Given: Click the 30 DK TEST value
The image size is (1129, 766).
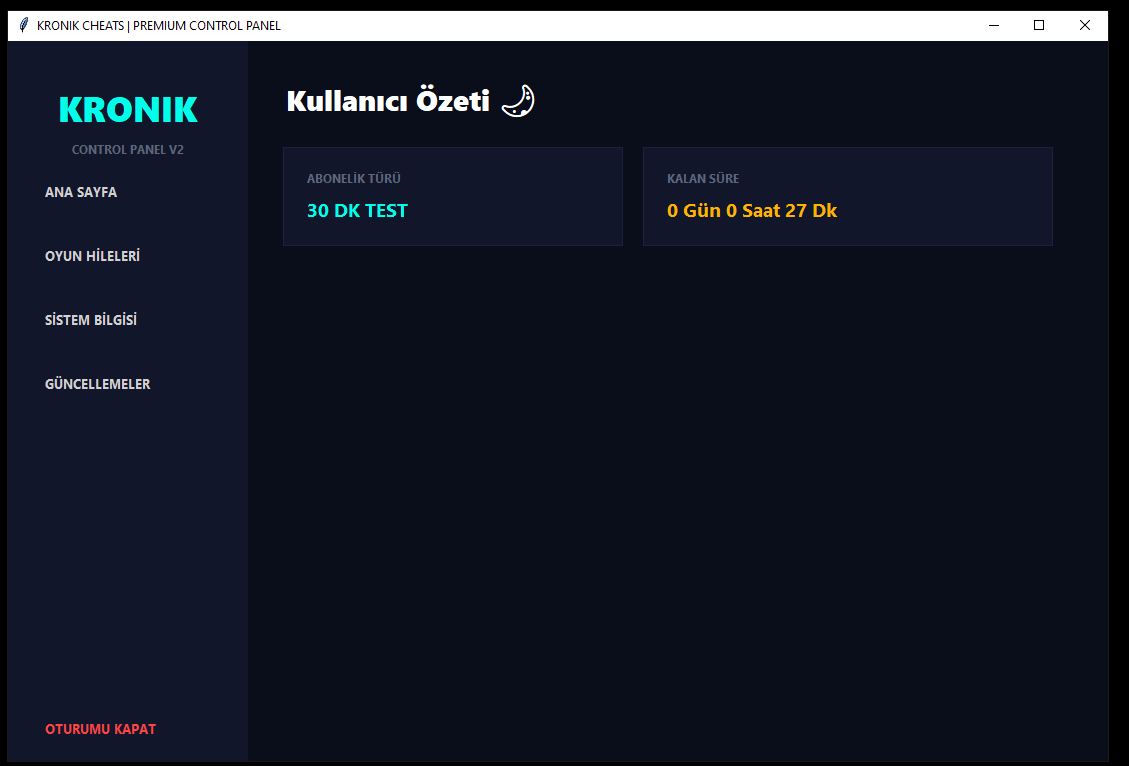Looking at the screenshot, I should [357, 210].
